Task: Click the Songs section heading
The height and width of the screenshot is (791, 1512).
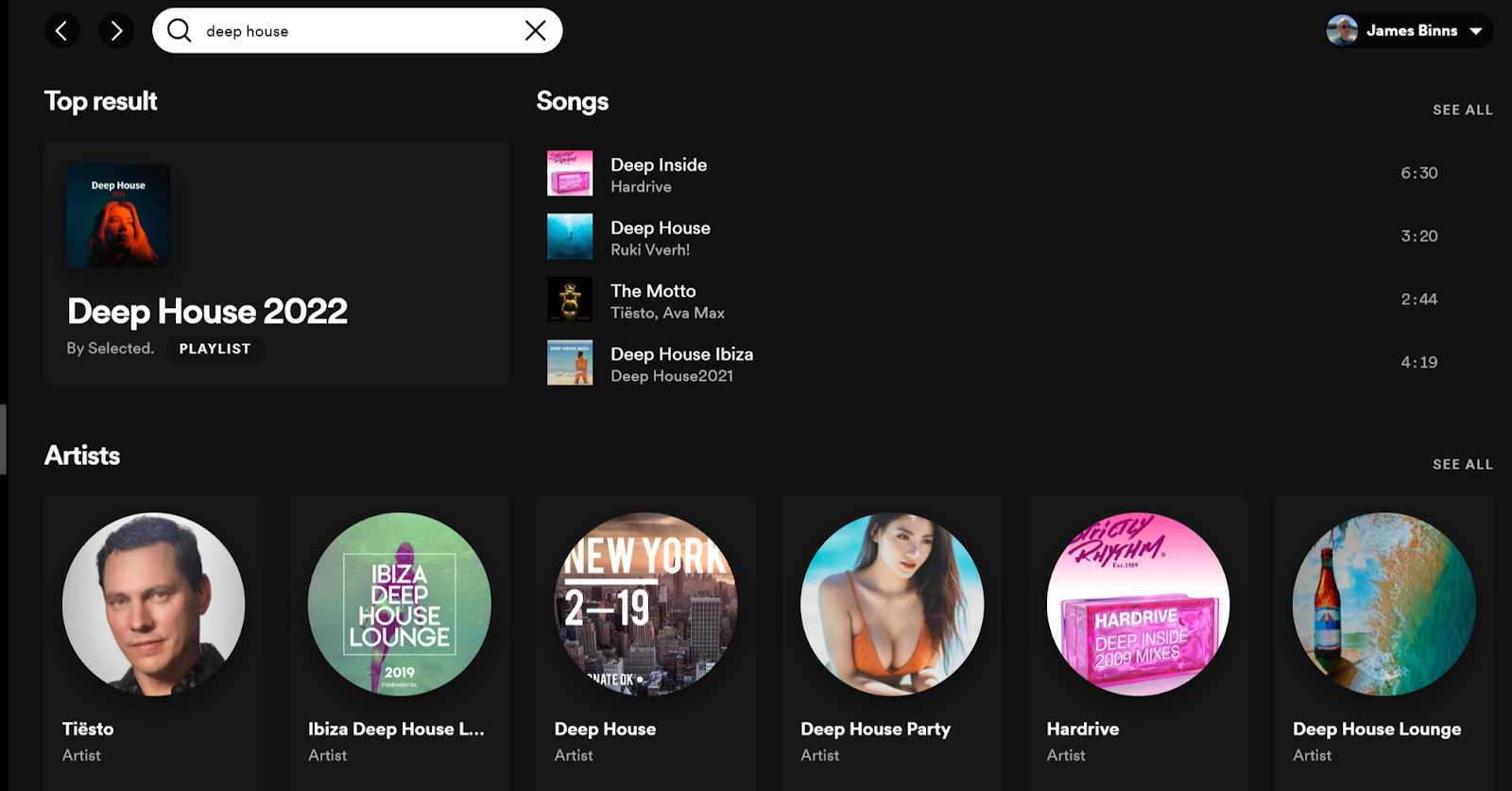Action: (x=573, y=101)
